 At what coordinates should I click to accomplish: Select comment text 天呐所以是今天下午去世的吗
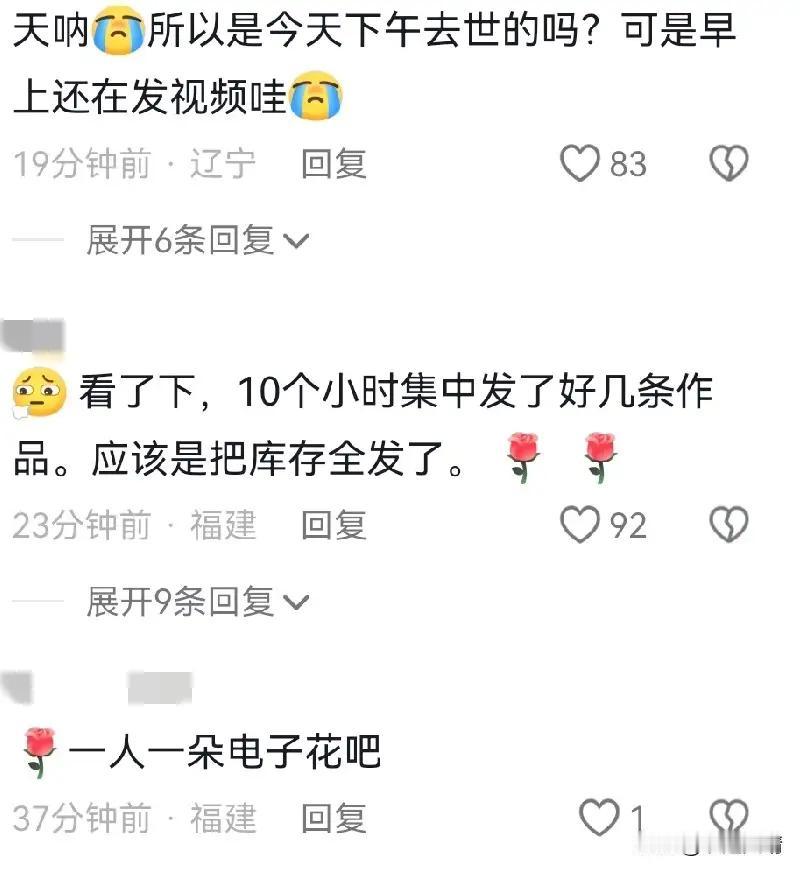click(x=306, y=30)
